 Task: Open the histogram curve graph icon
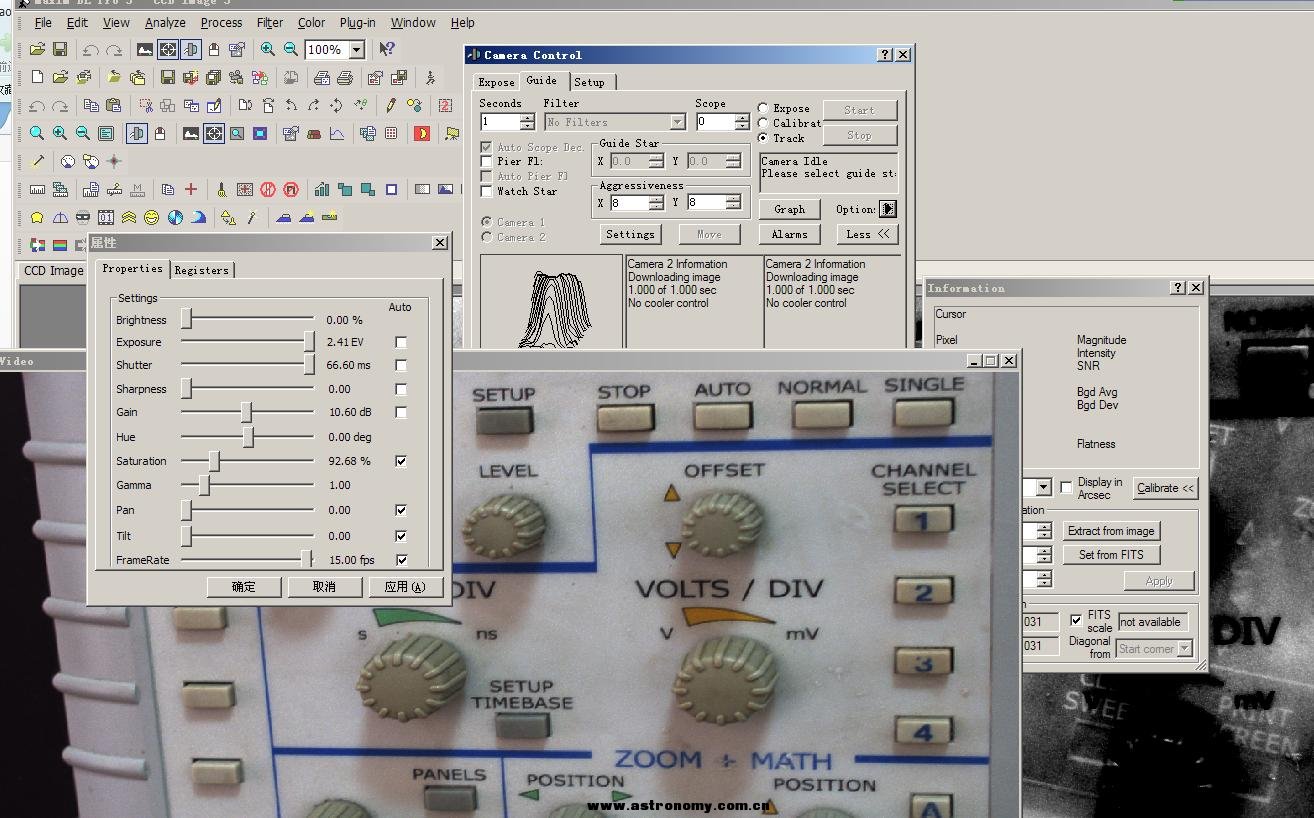click(x=337, y=133)
